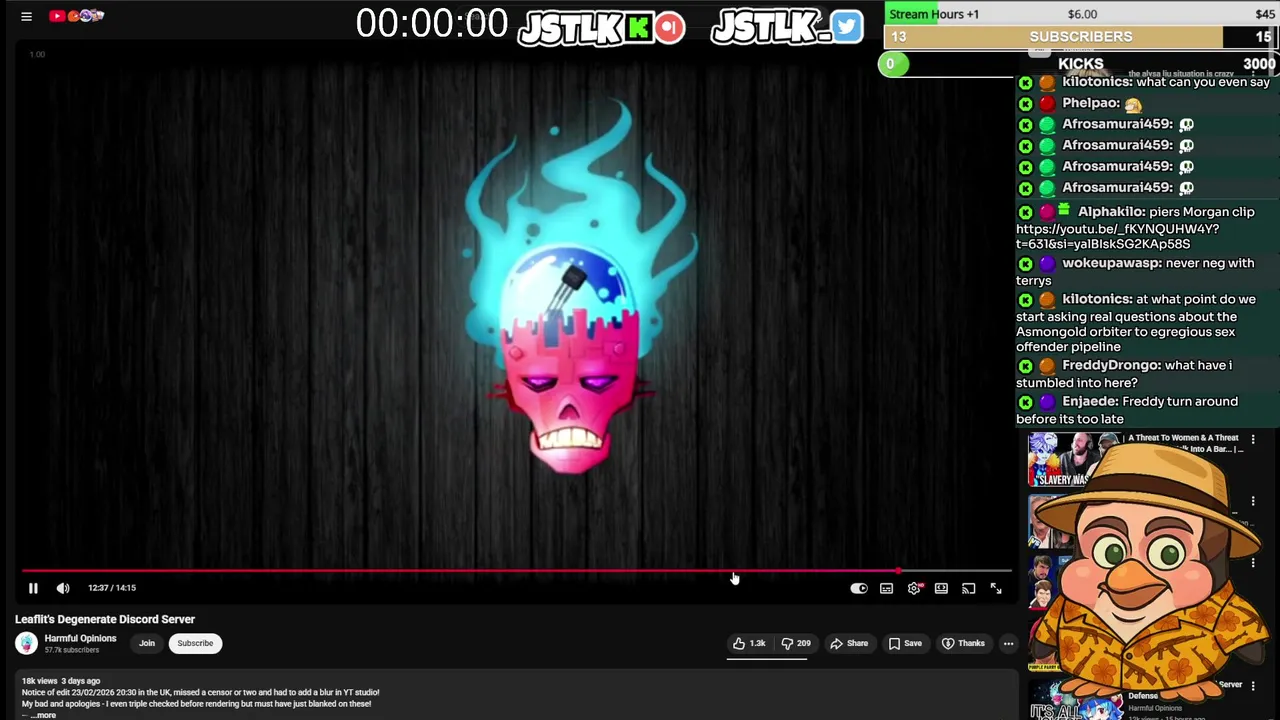Click the 12:37 / 14:15 time display

pos(112,588)
